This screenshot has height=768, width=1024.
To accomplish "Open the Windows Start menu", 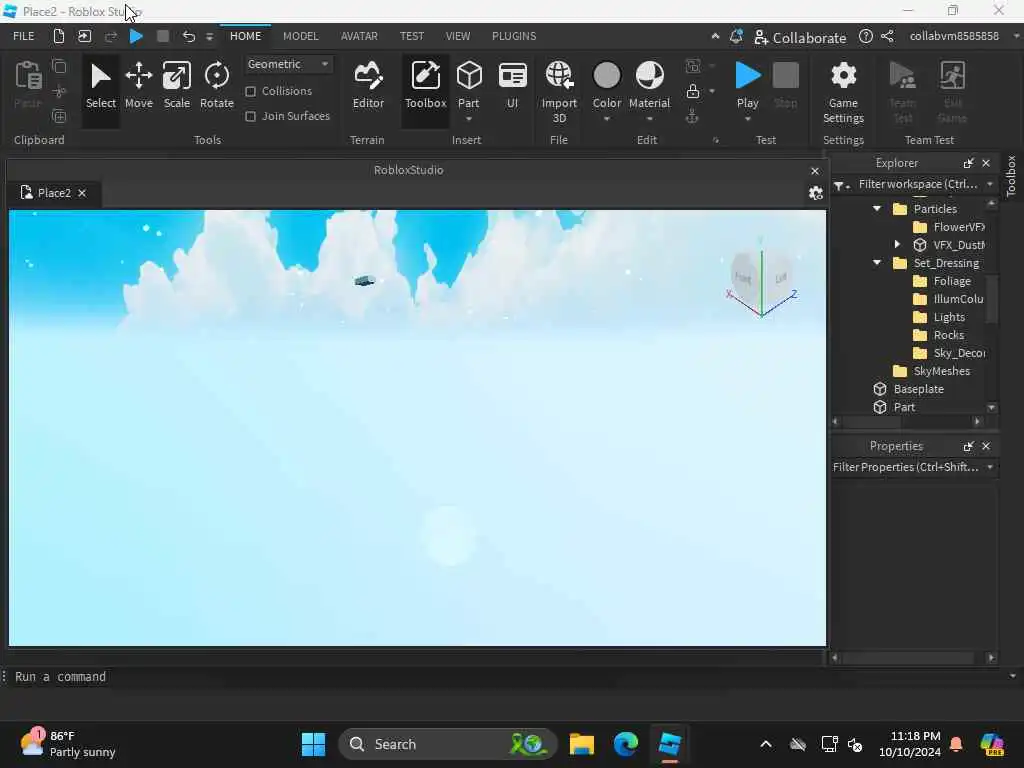I will [x=313, y=744].
